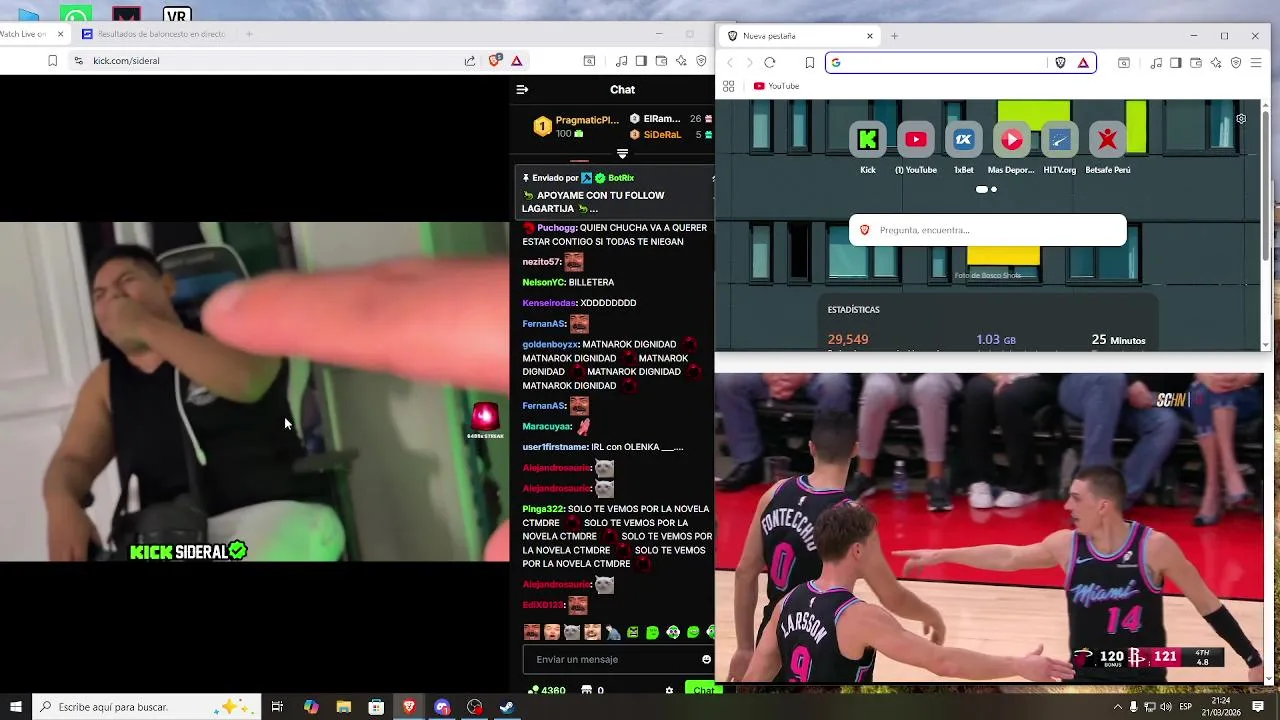Open the Windows Start menu
This screenshot has width=1280, height=720.
(15, 707)
